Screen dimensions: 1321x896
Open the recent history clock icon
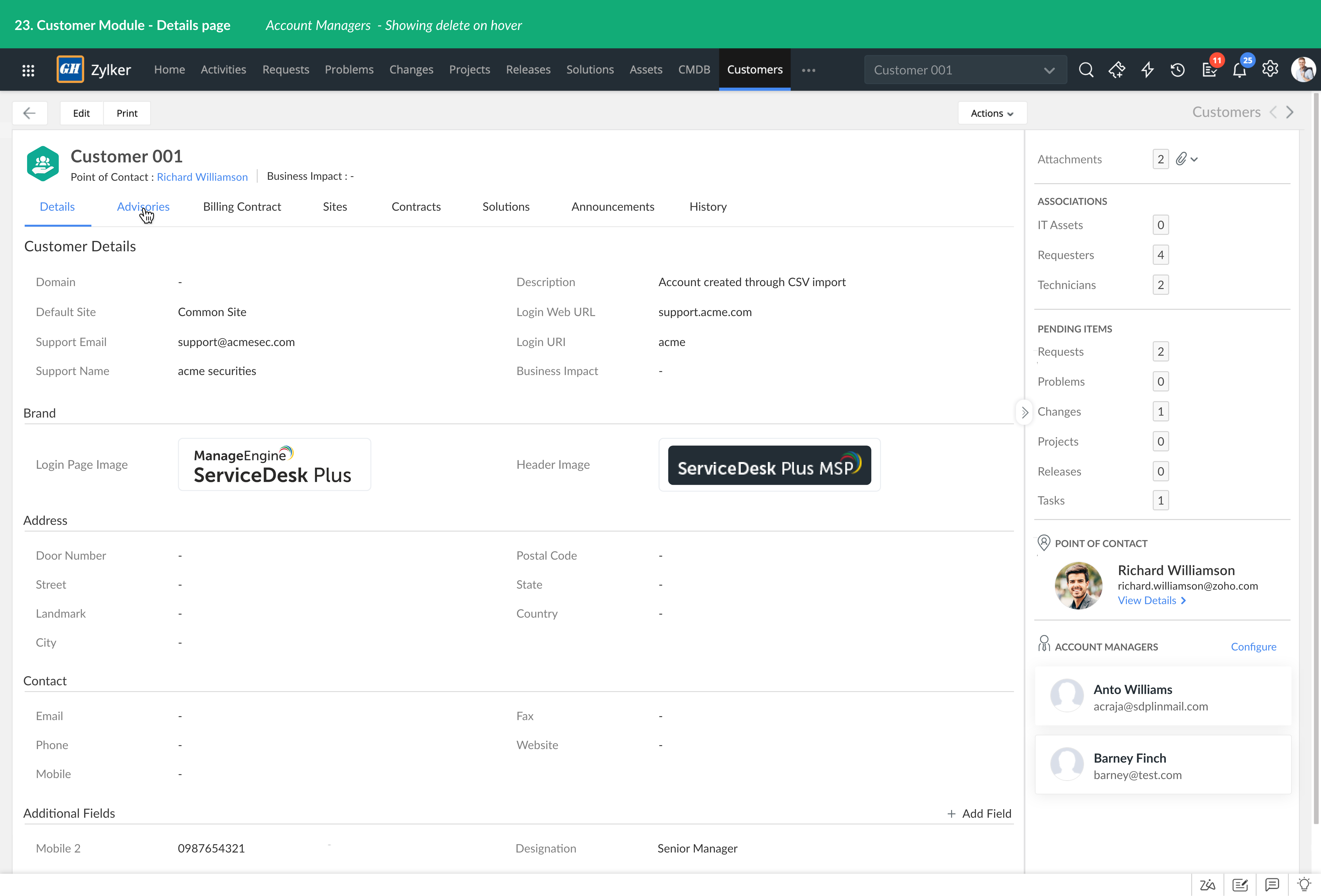pos(1178,70)
